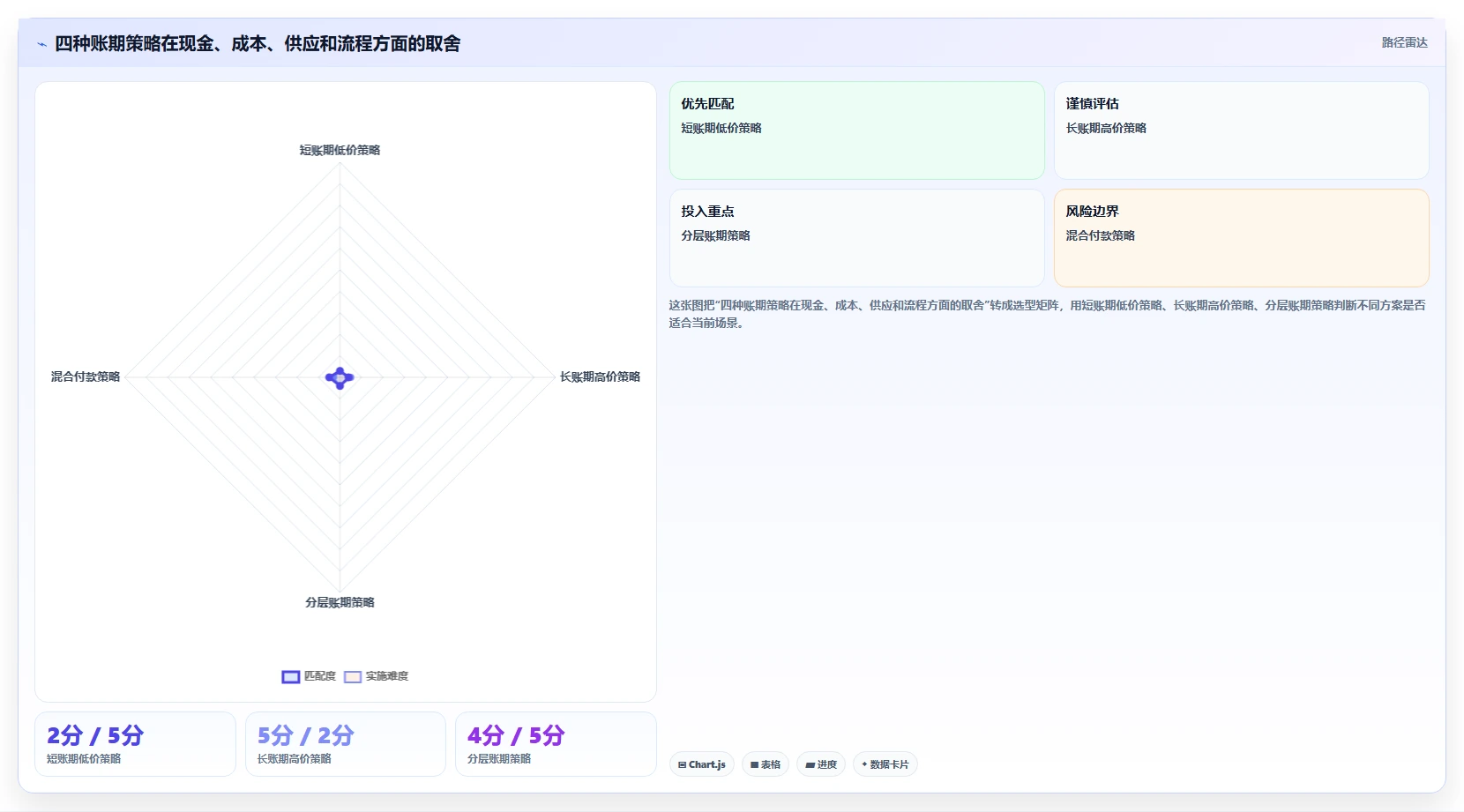The image size is (1464, 812).
Task: Click the radar axis label 混合付款策略
Action: [86, 376]
